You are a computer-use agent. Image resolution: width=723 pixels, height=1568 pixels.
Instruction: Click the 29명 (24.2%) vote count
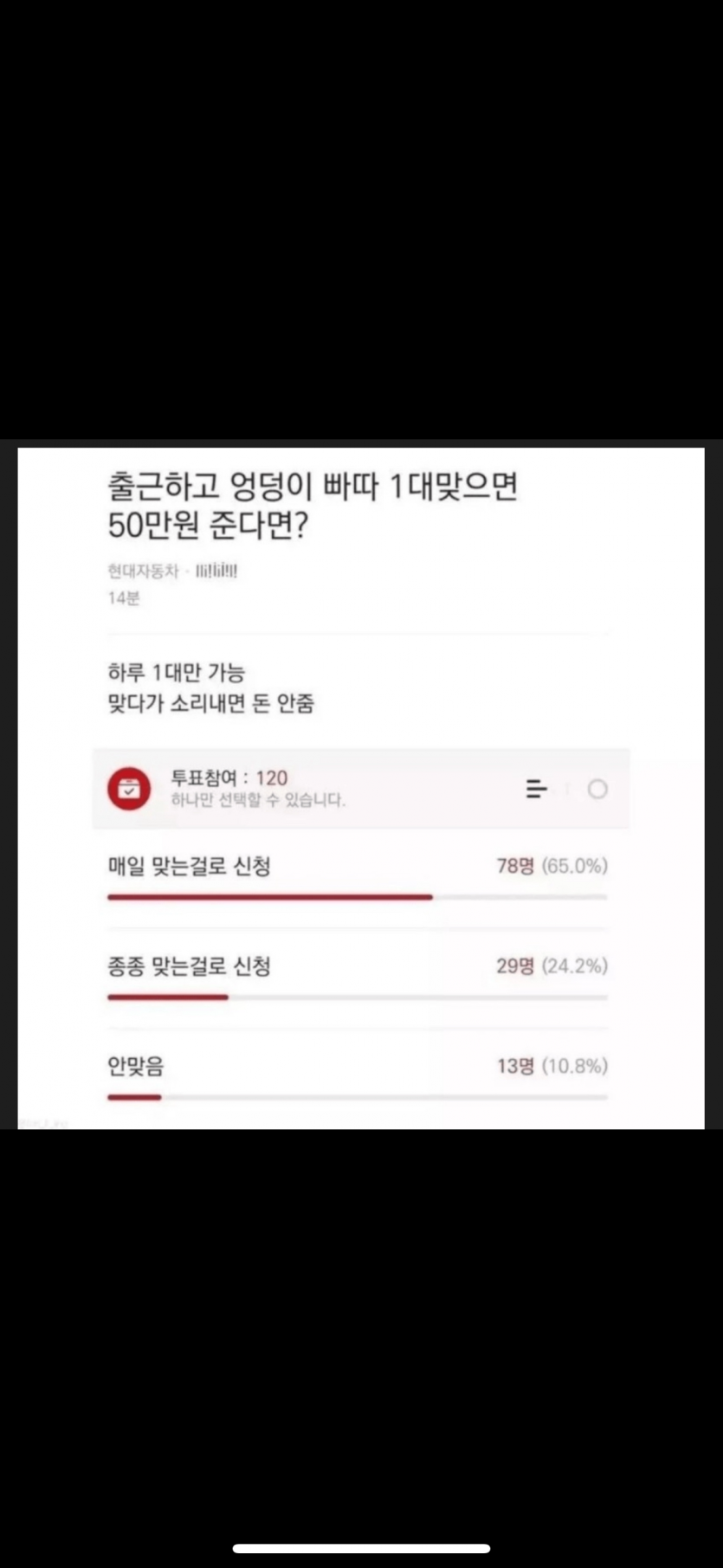(552, 965)
